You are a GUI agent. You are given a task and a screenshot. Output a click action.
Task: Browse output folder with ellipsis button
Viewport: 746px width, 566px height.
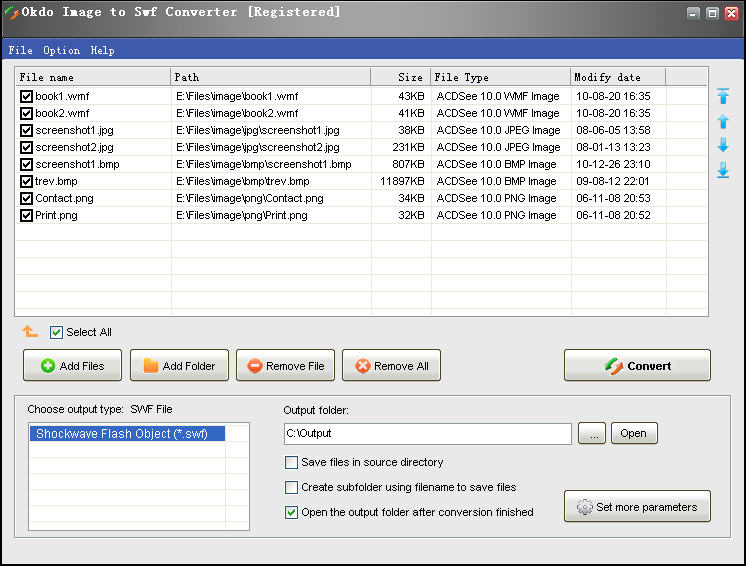tap(592, 434)
